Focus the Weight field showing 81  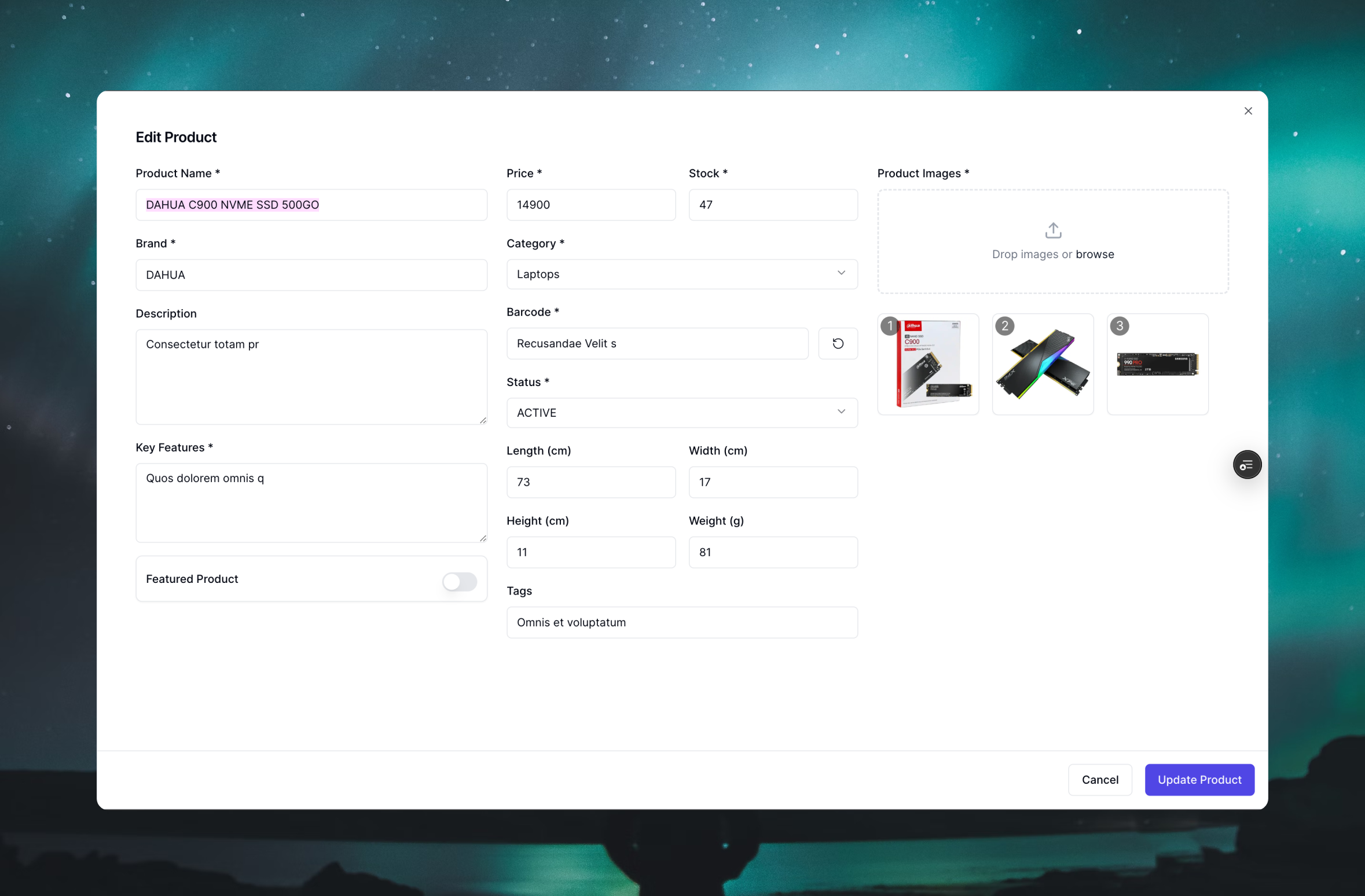click(x=773, y=552)
